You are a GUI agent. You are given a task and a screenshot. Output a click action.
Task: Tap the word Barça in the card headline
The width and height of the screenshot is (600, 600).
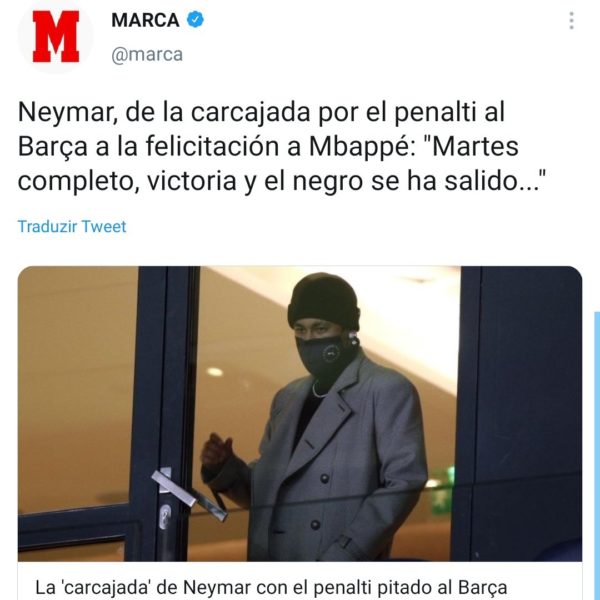pyautogui.click(x=483, y=588)
